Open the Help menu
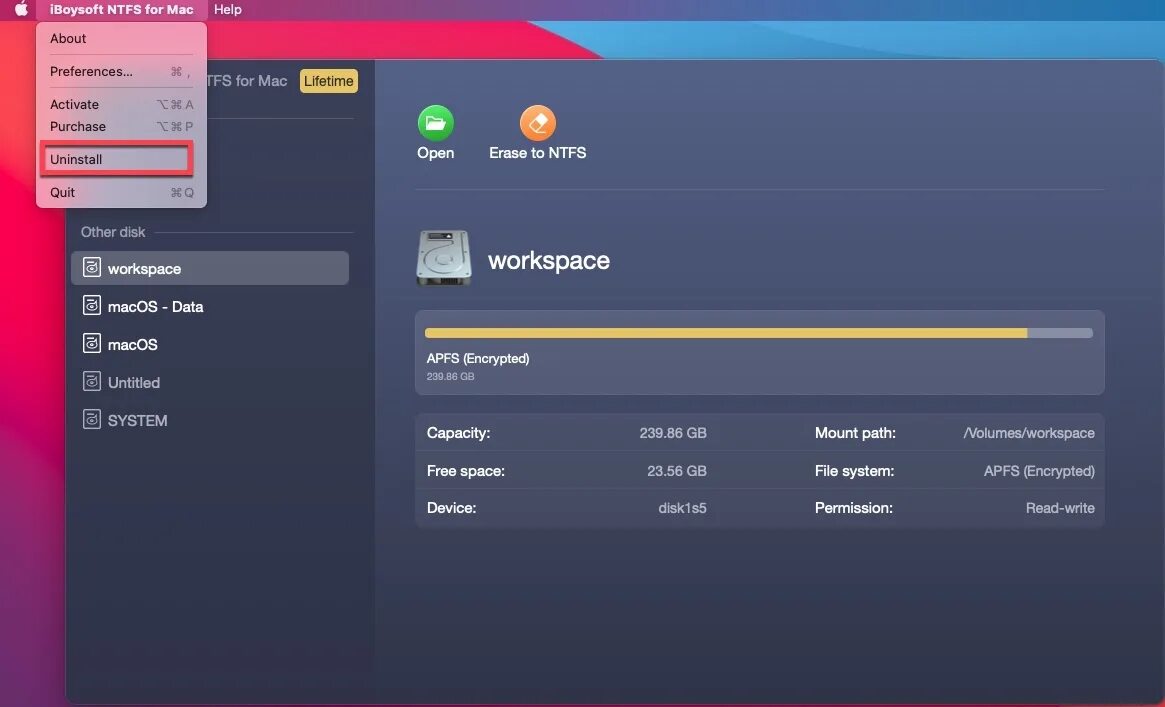The image size is (1165, 707). click(x=227, y=10)
